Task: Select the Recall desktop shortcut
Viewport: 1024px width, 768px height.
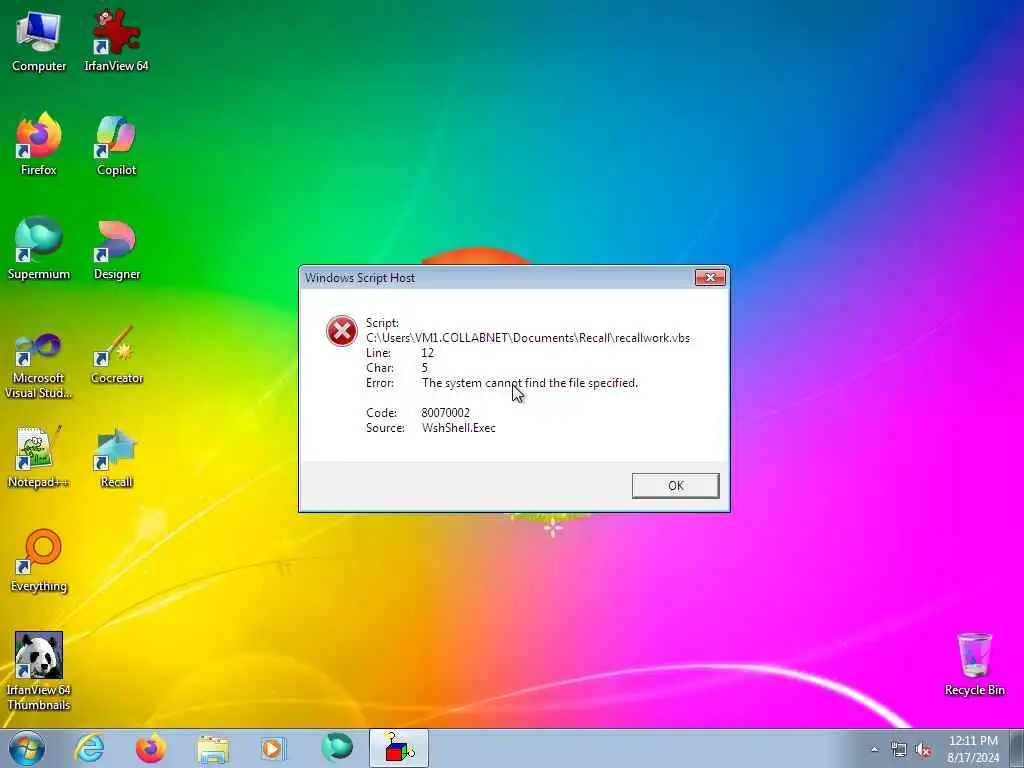Action: pos(116,457)
